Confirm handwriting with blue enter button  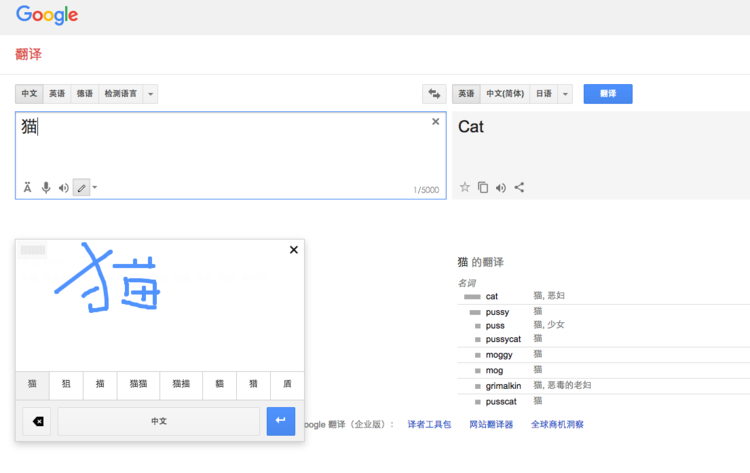[x=281, y=421]
